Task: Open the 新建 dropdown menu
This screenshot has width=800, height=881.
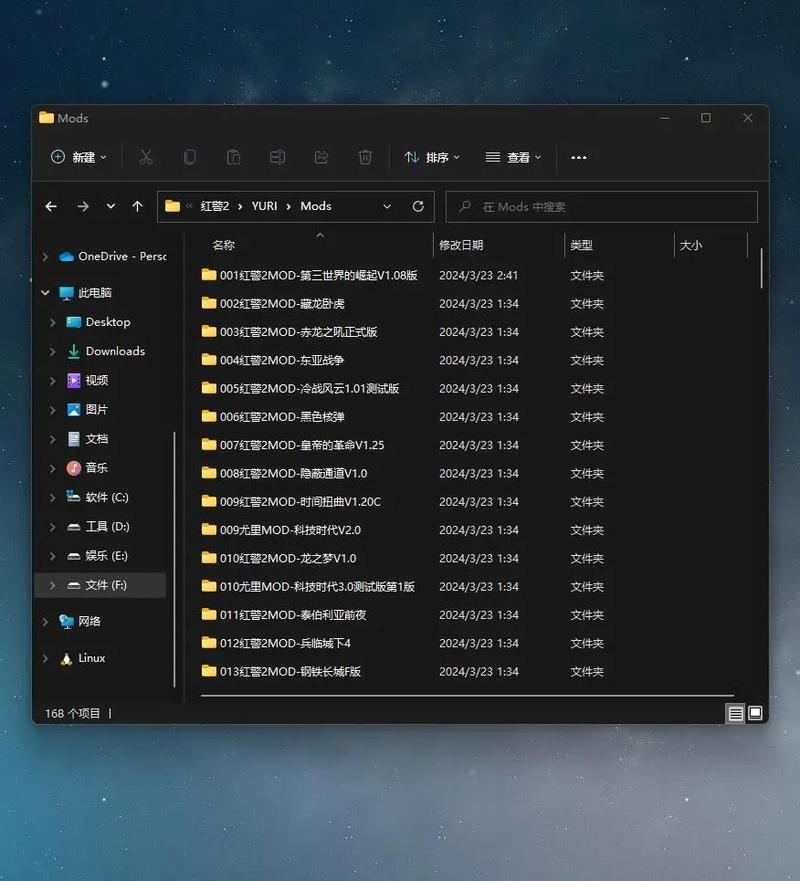Action: point(79,157)
